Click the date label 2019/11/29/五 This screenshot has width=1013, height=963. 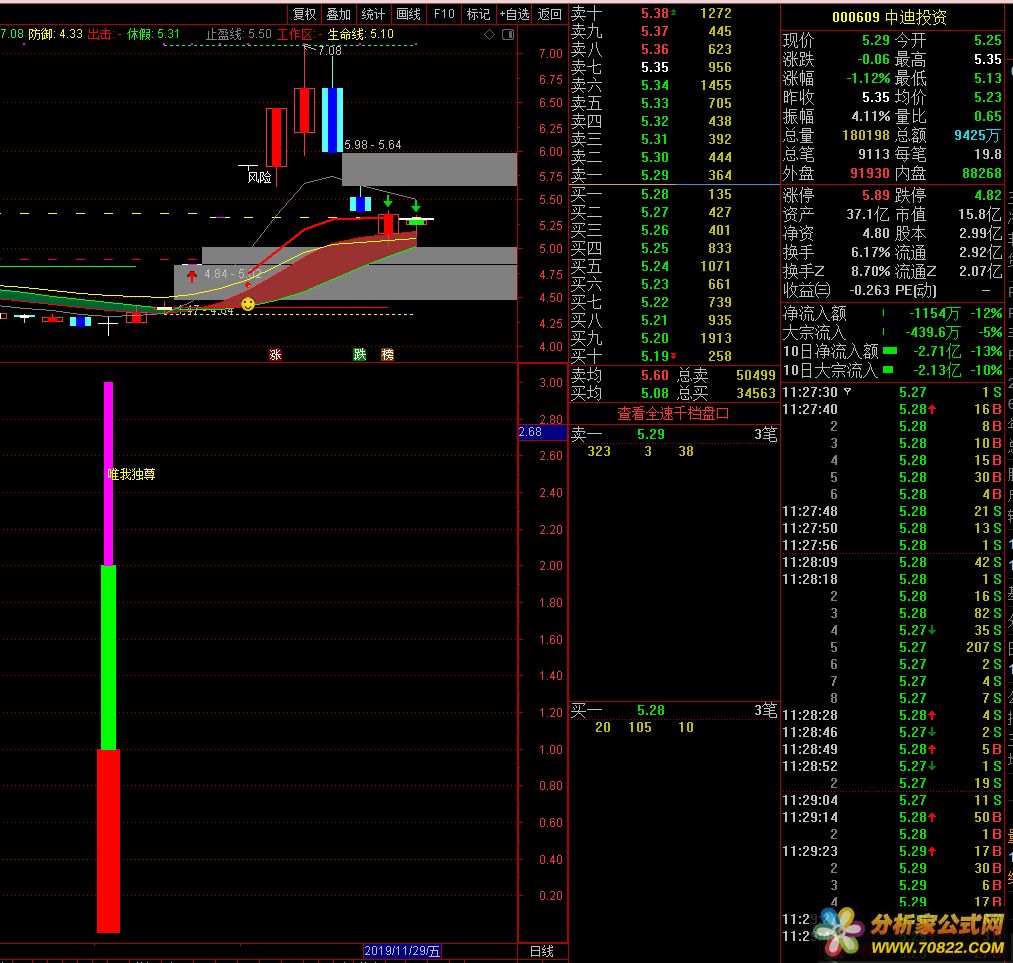[402, 951]
